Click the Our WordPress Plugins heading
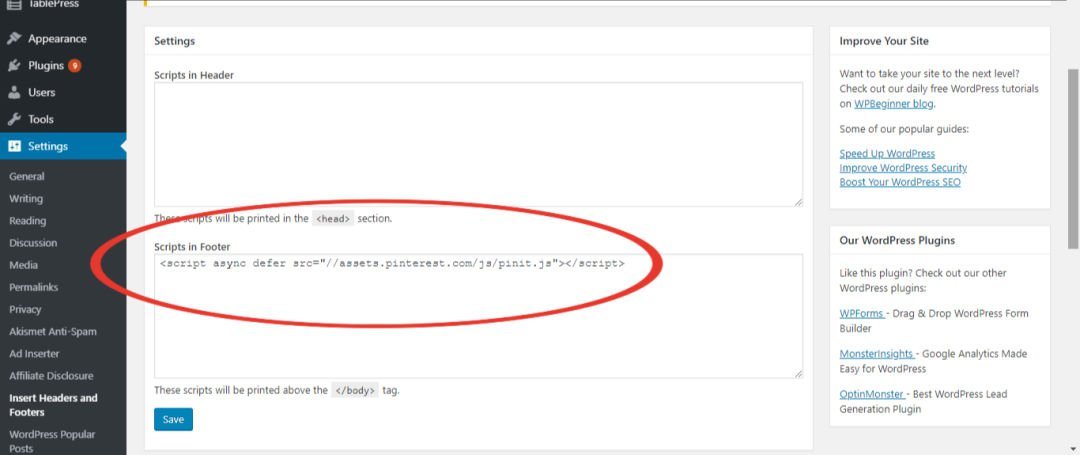Image resolution: width=1080 pixels, height=455 pixels. [x=897, y=241]
